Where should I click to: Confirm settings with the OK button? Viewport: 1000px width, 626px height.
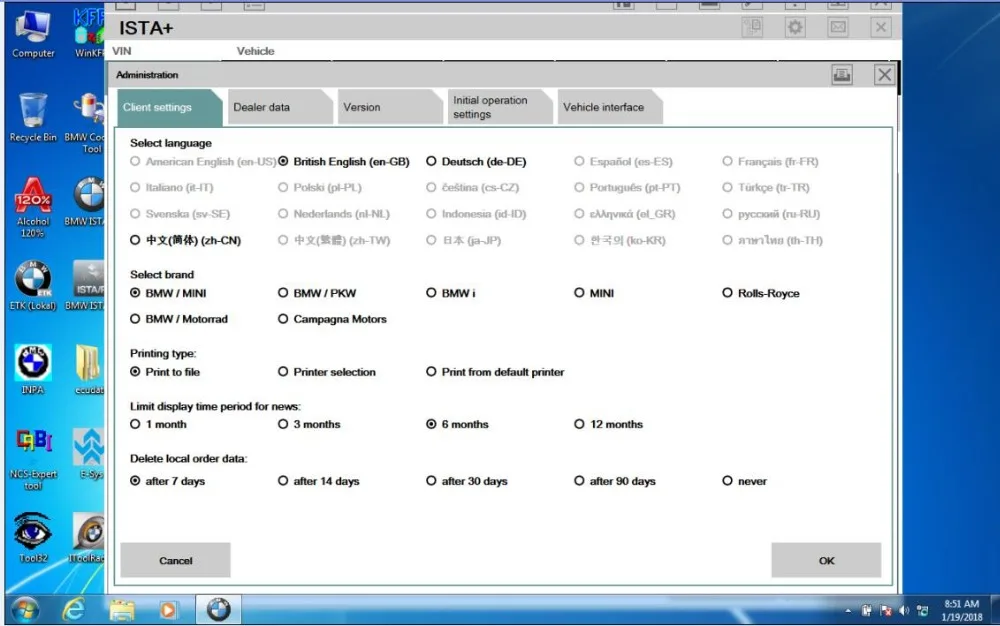pos(827,560)
